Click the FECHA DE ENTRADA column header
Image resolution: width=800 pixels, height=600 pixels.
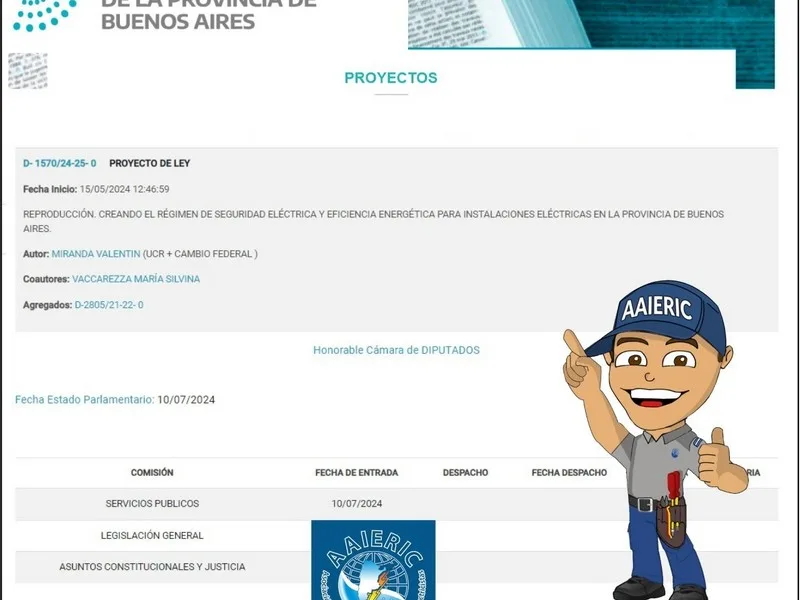pyautogui.click(x=357, y=472)
